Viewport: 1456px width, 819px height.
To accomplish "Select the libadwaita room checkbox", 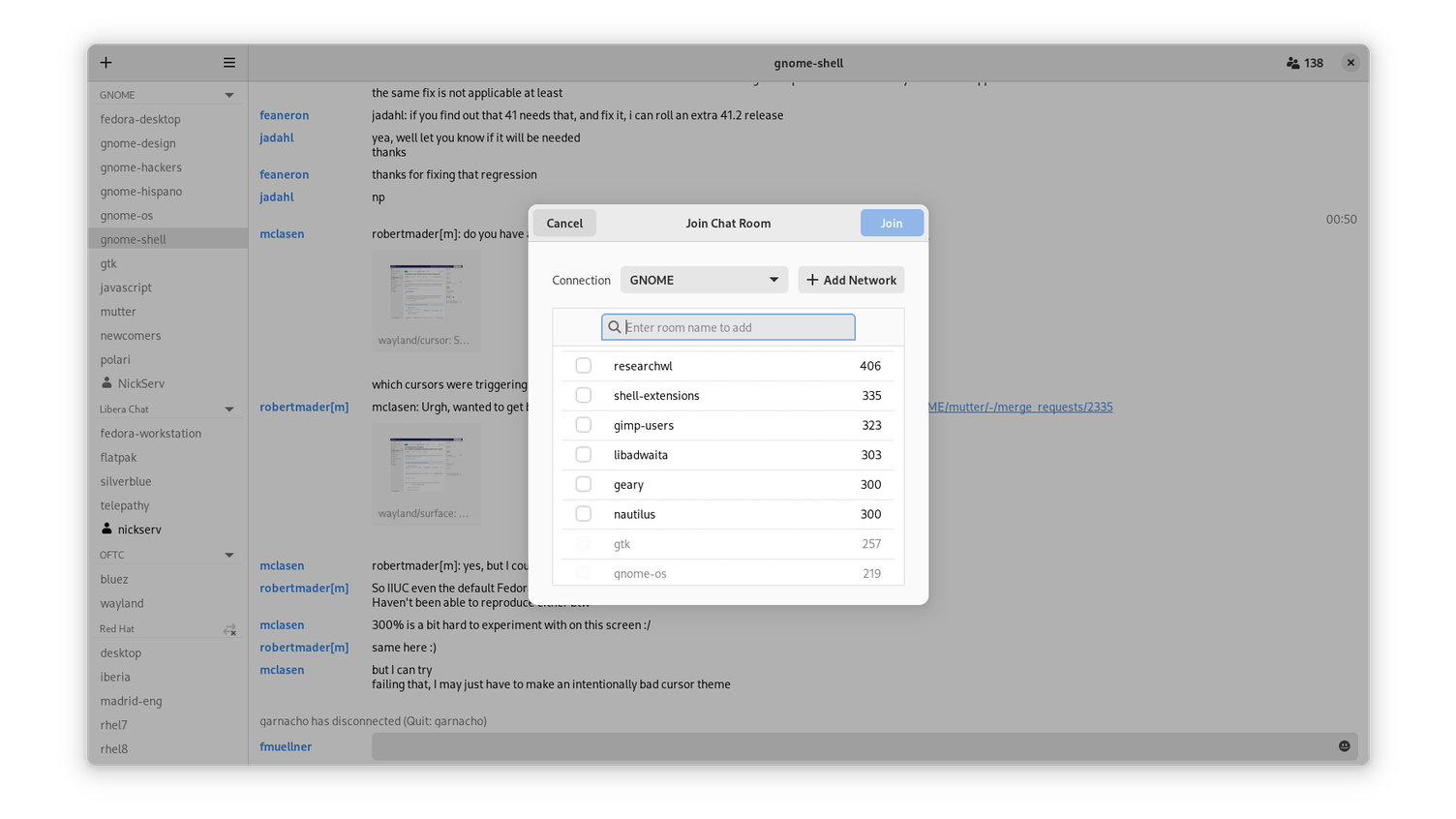I will pyautogui.click(x=583, y=455).
